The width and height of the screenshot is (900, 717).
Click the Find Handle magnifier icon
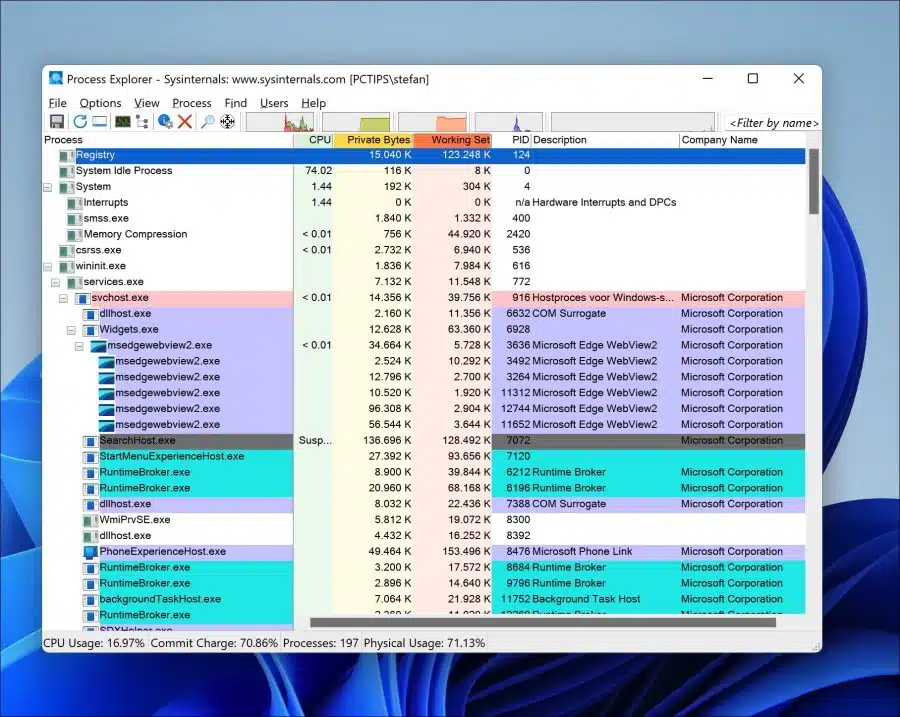point(207,122)
